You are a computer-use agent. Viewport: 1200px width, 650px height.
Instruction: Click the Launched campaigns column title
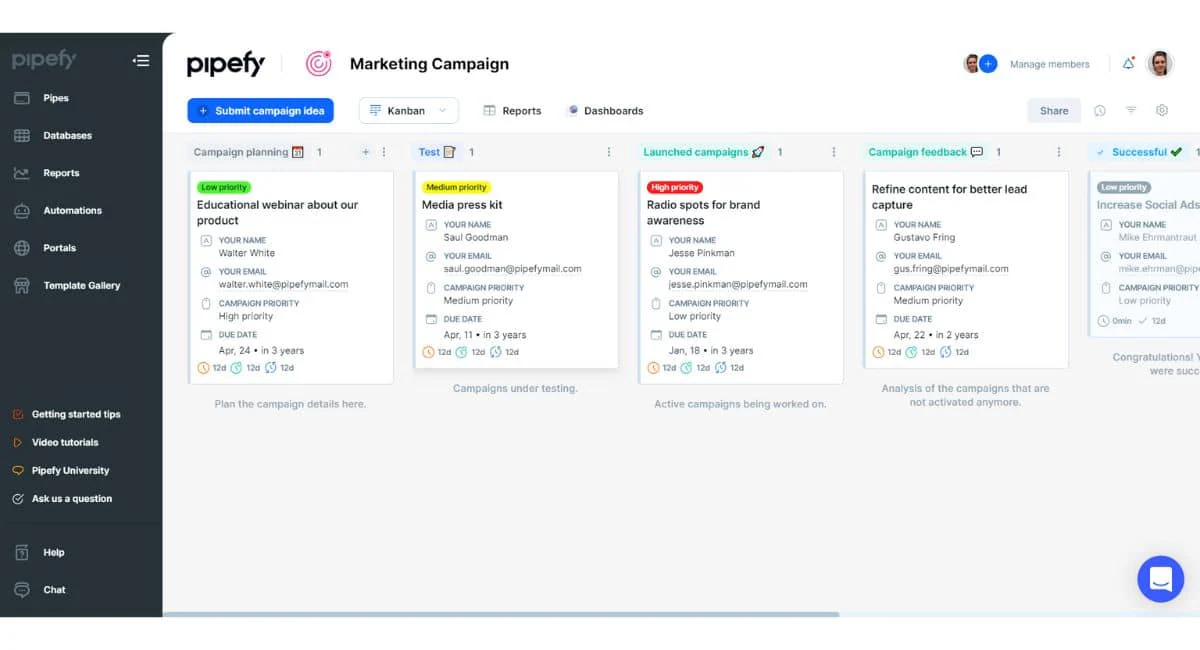click(696, 152)
